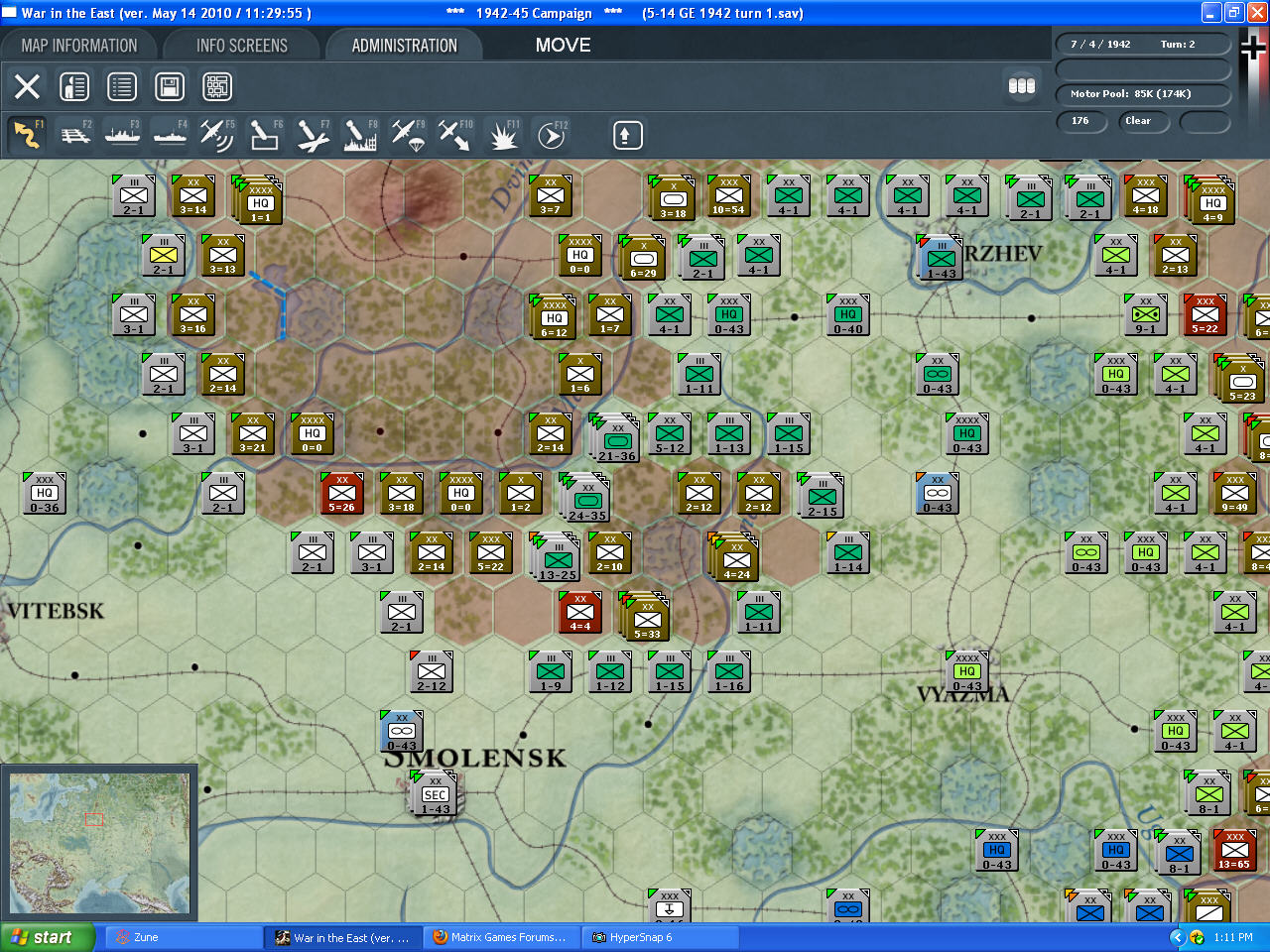Select the 13-25 unit stack
1270x952 pixels.
click(556, 557)
